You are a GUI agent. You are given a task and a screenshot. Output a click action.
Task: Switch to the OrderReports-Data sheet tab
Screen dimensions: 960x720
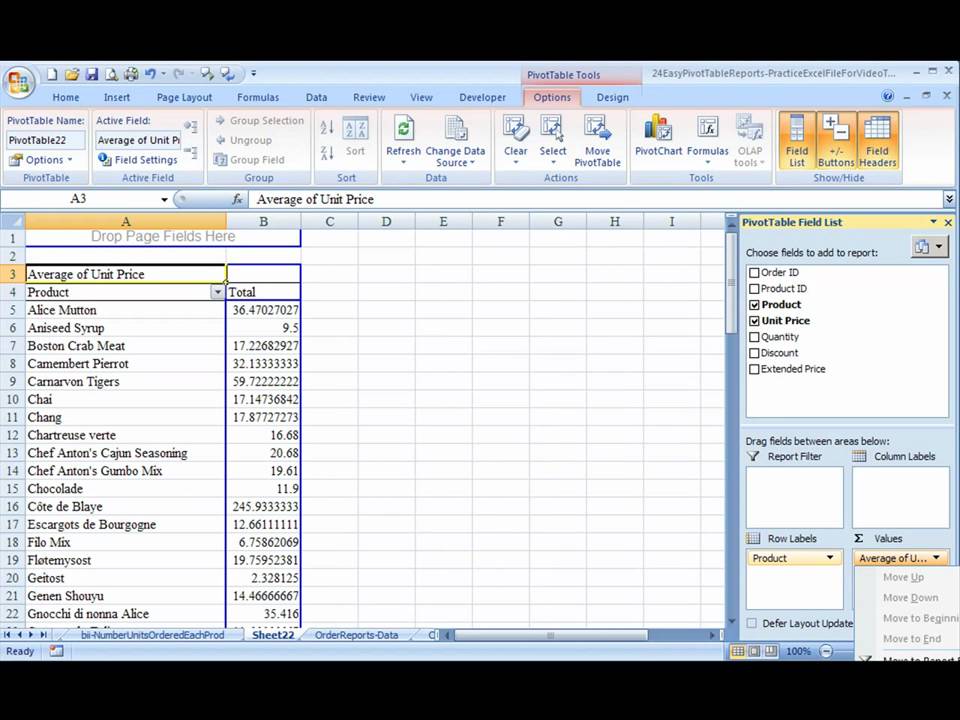(356, 635)
